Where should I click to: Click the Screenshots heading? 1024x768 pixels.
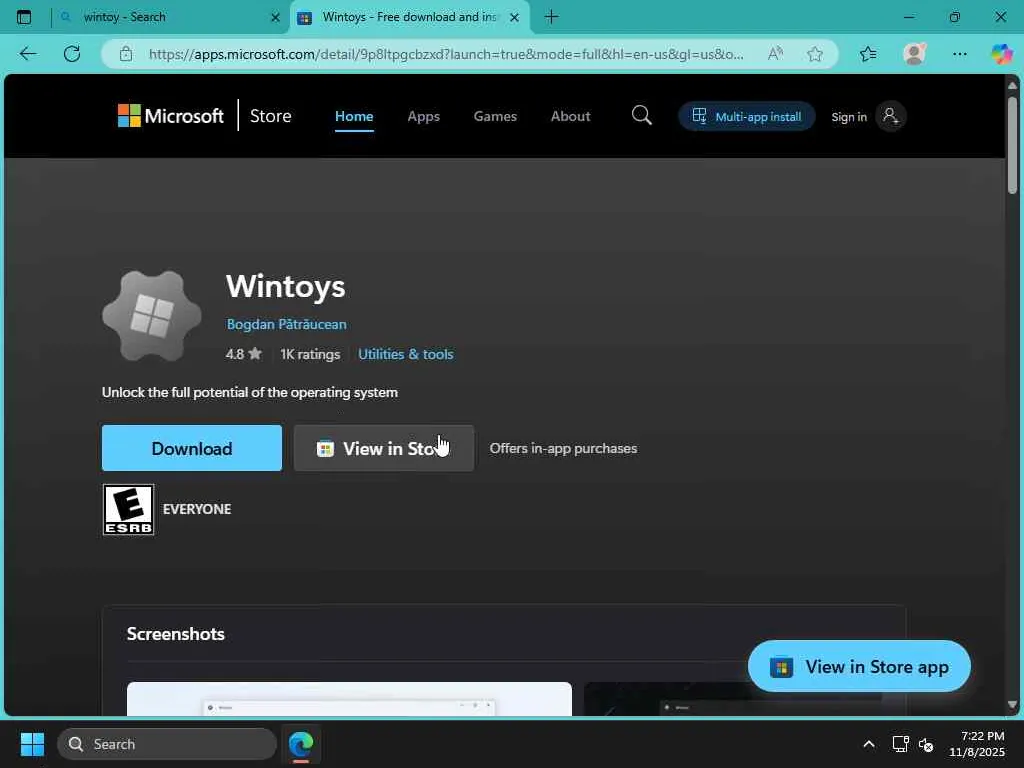click(176, 633)
